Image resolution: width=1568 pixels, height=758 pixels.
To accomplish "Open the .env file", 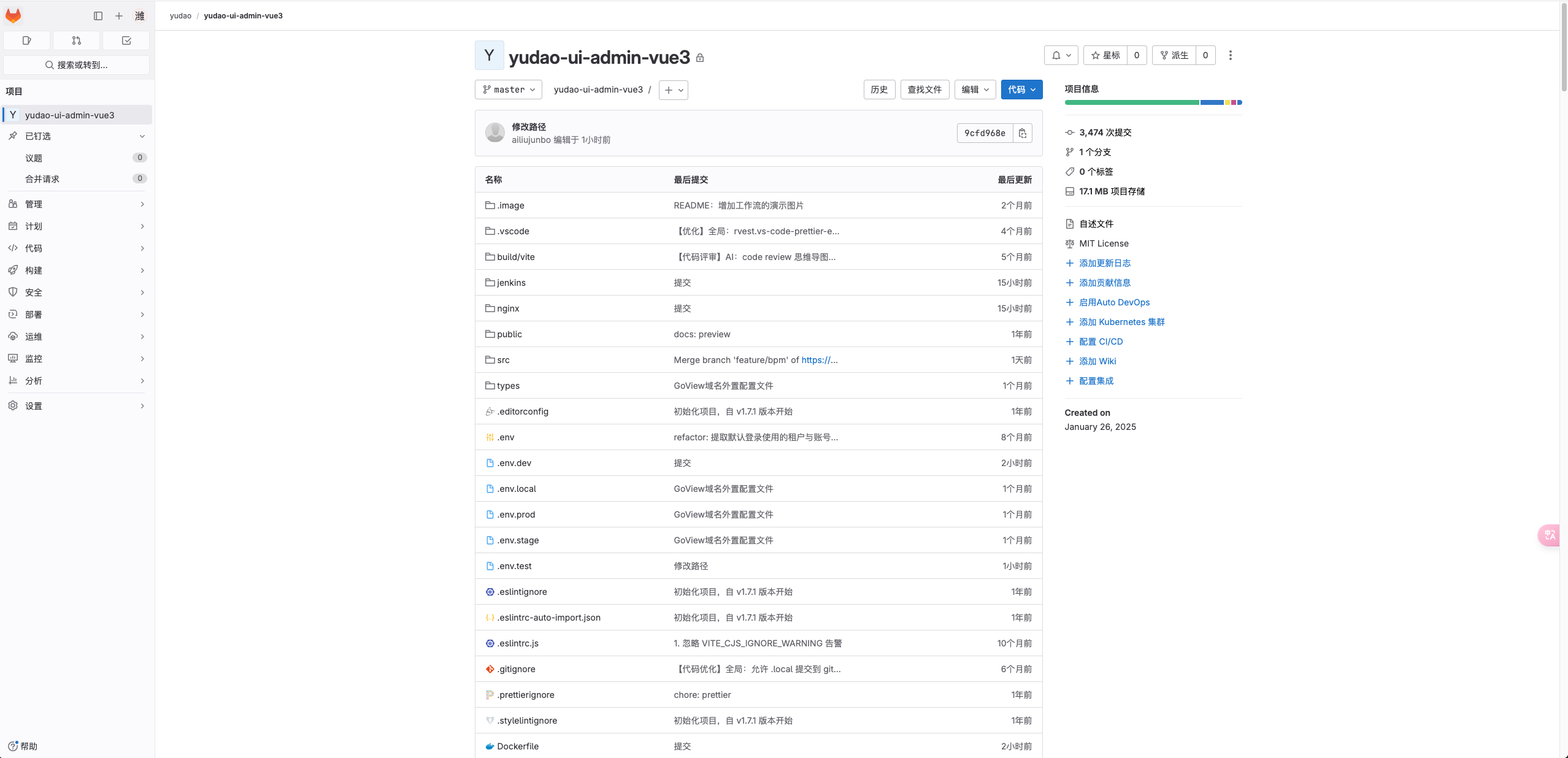I will click(x=505, y=437).
